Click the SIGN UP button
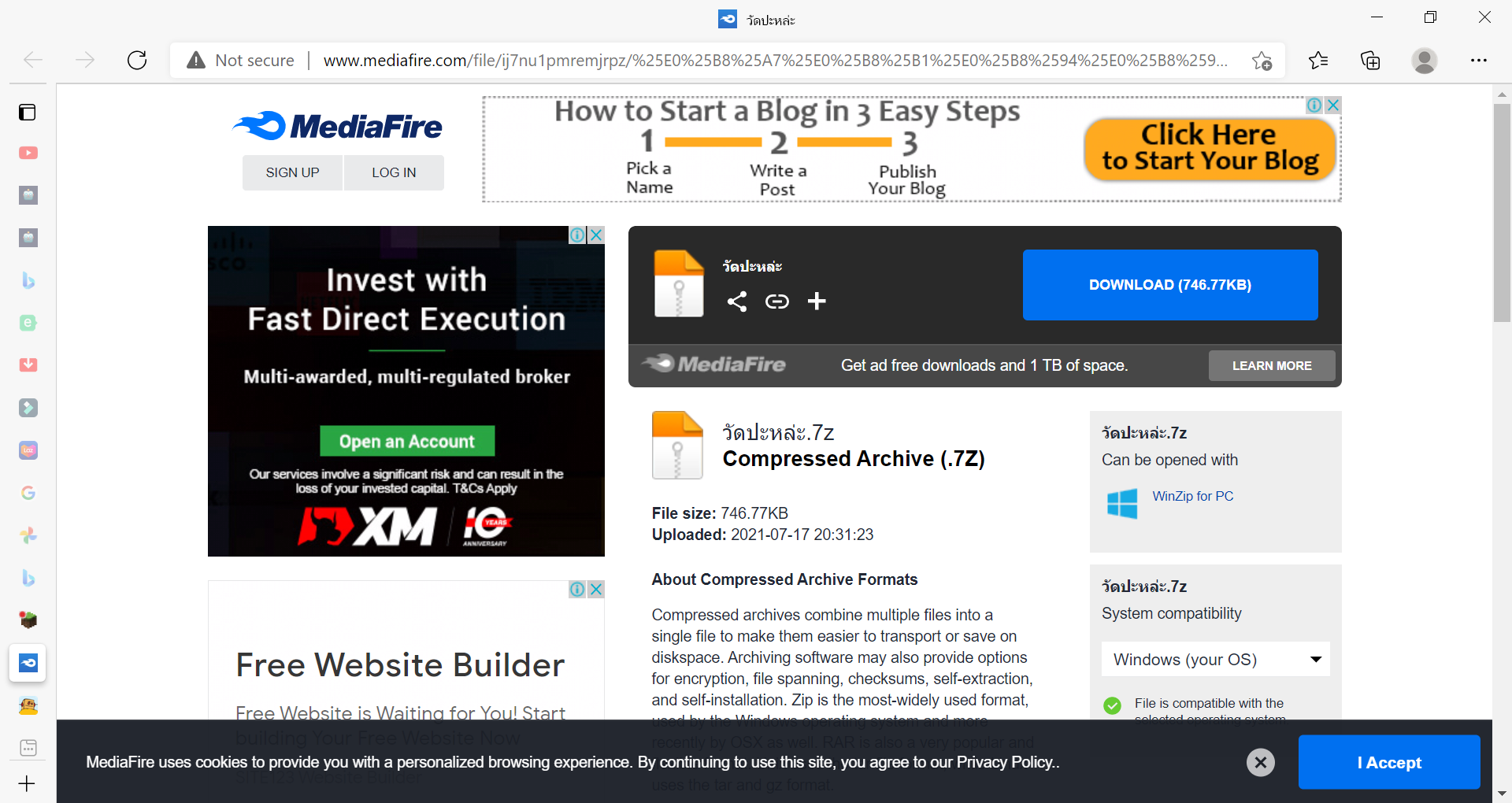 (x=292, y=172)
